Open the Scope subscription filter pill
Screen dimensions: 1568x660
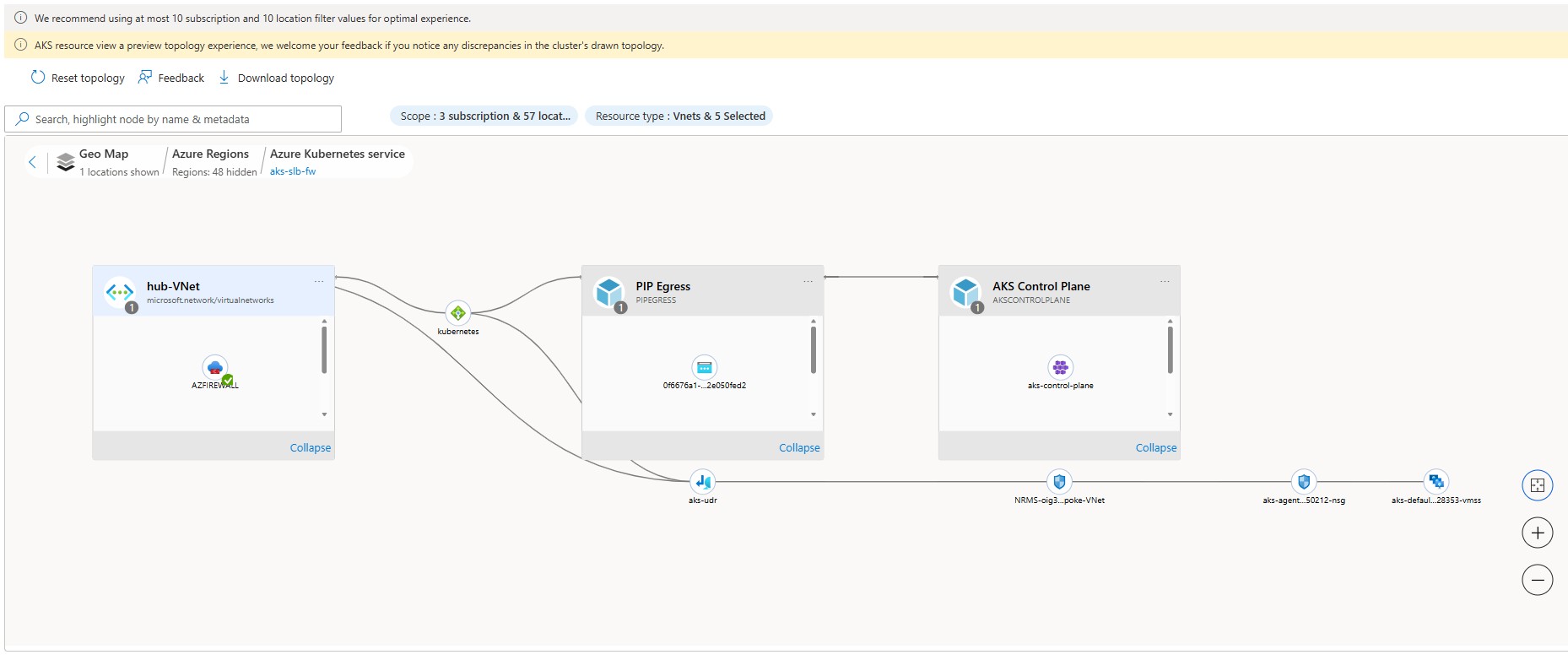(484, 116)
